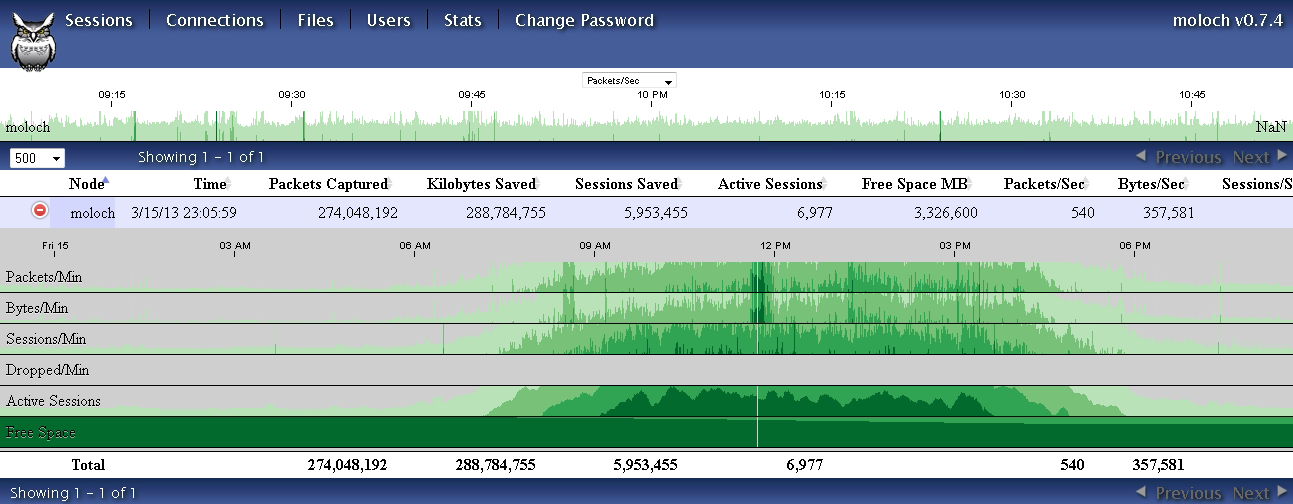This screenshot has height=504, width=1293.
Task: Open the Connections tab
Action: tap(215, 20)
